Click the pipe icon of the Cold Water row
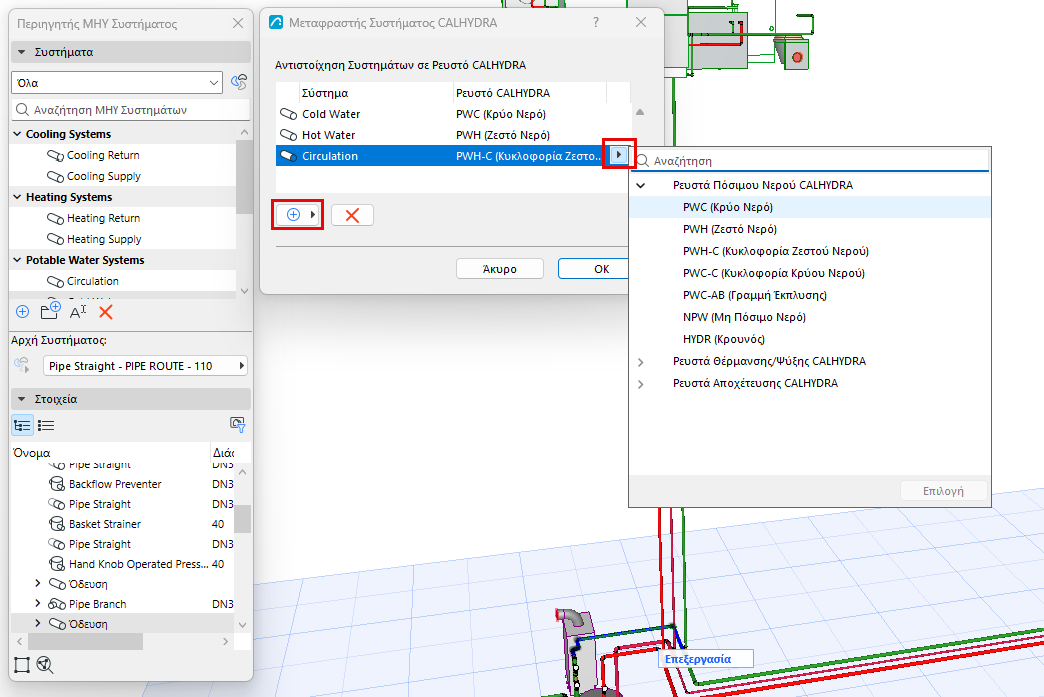This screenshot has height=697, width=1044. click(x=288, y=114)
